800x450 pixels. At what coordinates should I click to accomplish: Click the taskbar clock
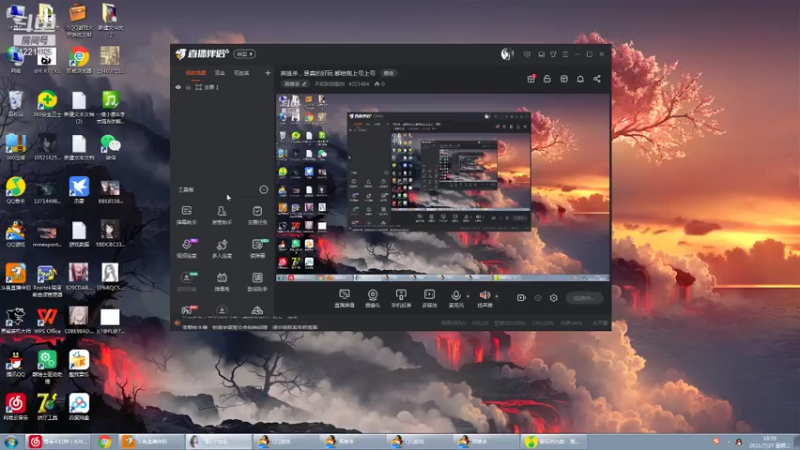(769, 442)
